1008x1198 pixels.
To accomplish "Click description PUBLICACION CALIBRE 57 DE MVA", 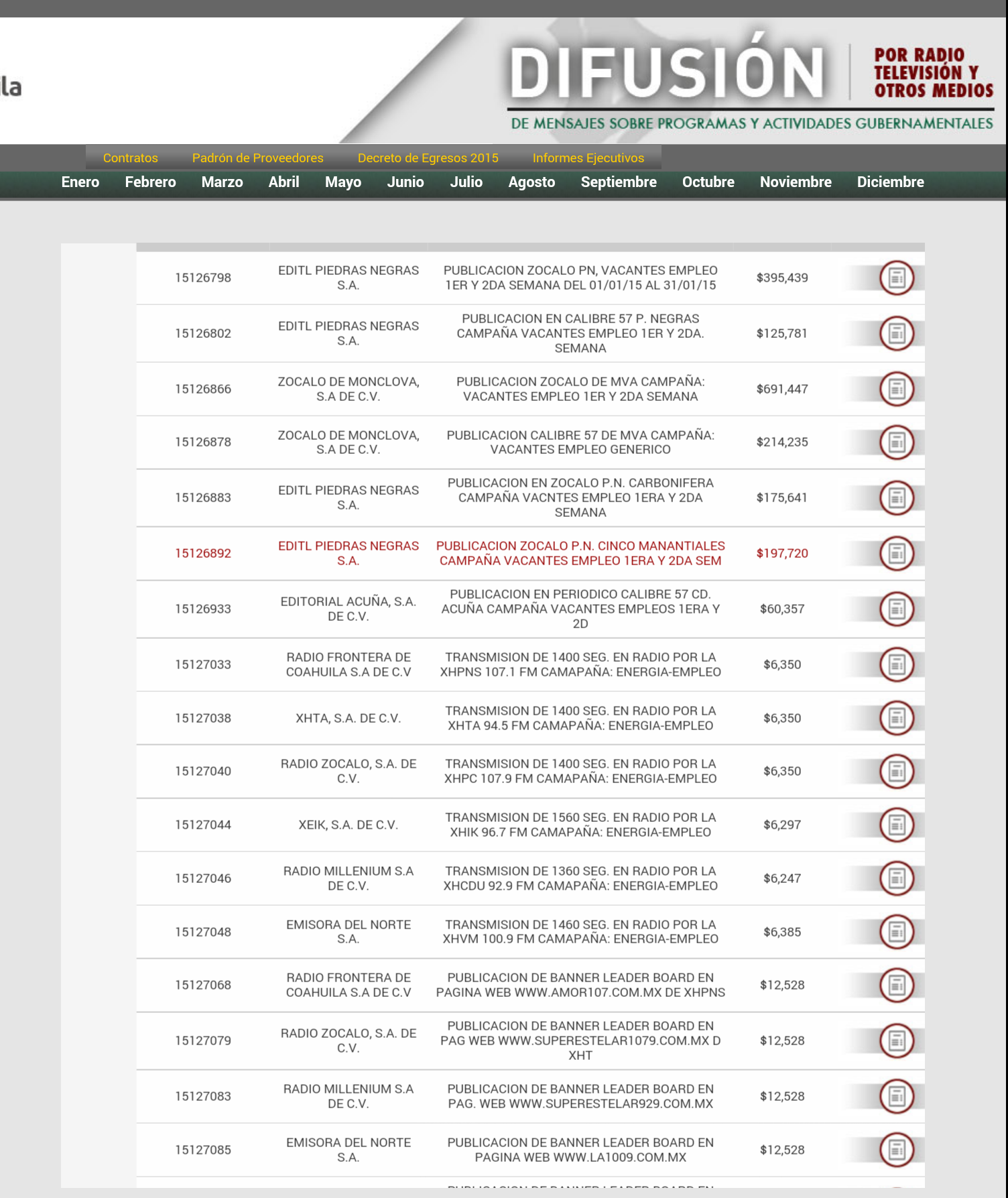I will [580, 442].
